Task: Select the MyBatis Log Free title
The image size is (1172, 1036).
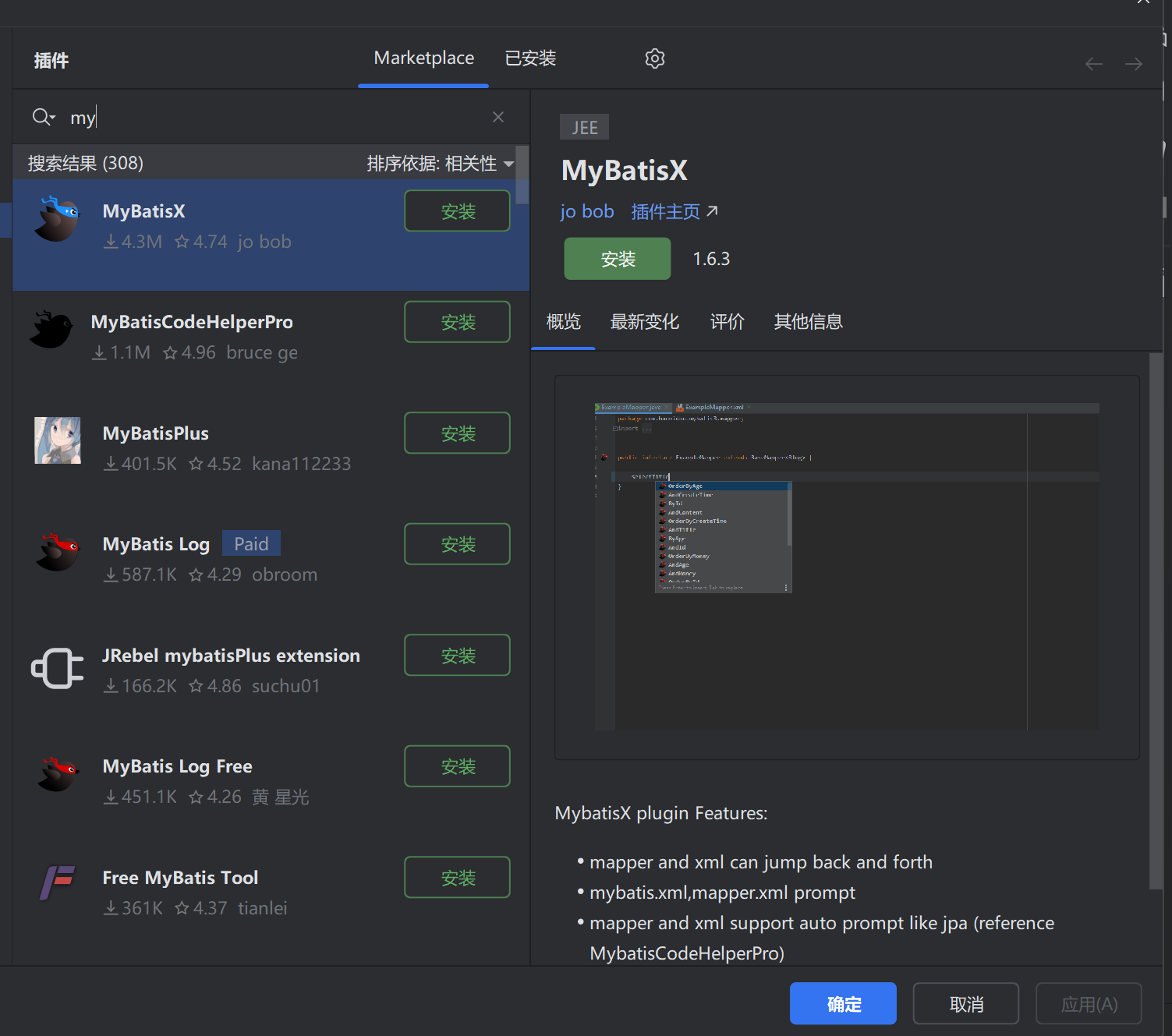Action: [x=177, y=766]
